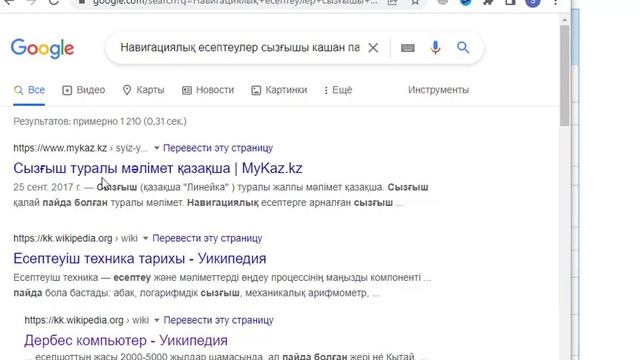Open the Chrome three-dot menu
Image resolution: width=640 pixels, height=360 pixels.
coord(556,2)
